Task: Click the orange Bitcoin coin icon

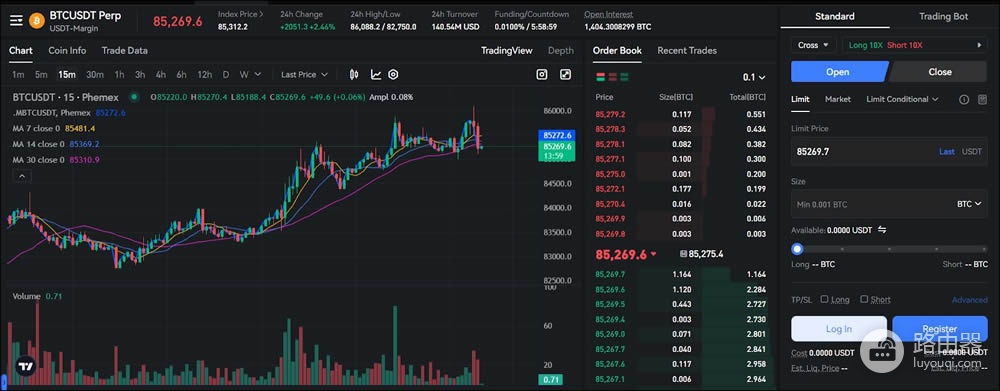Action: click(37, 20)
